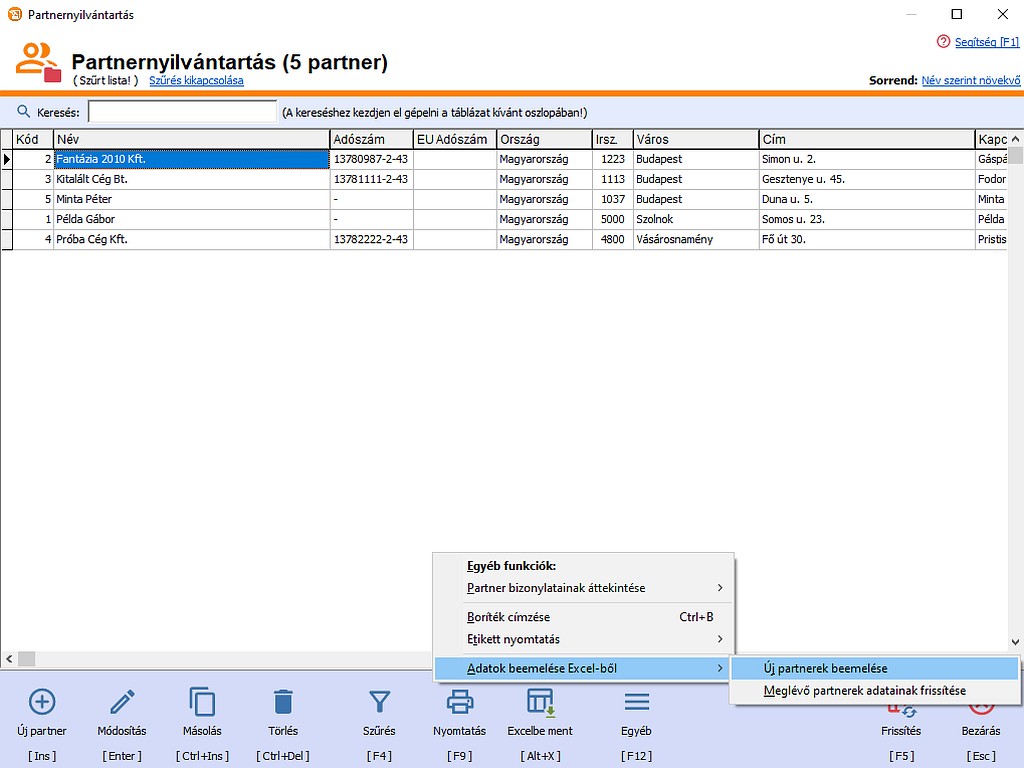
Task: Click the Másolás copy icon
Action: coord(202,702)
